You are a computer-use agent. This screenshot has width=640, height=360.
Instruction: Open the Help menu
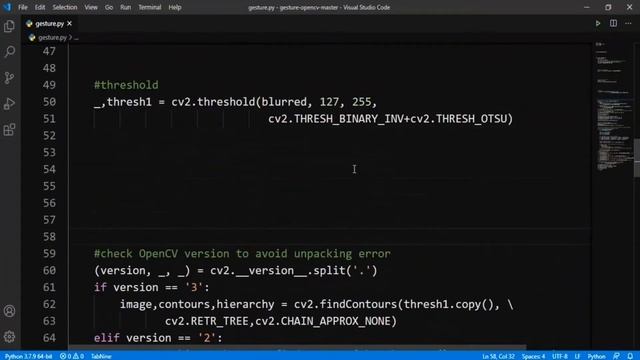(x=175, y=7)
